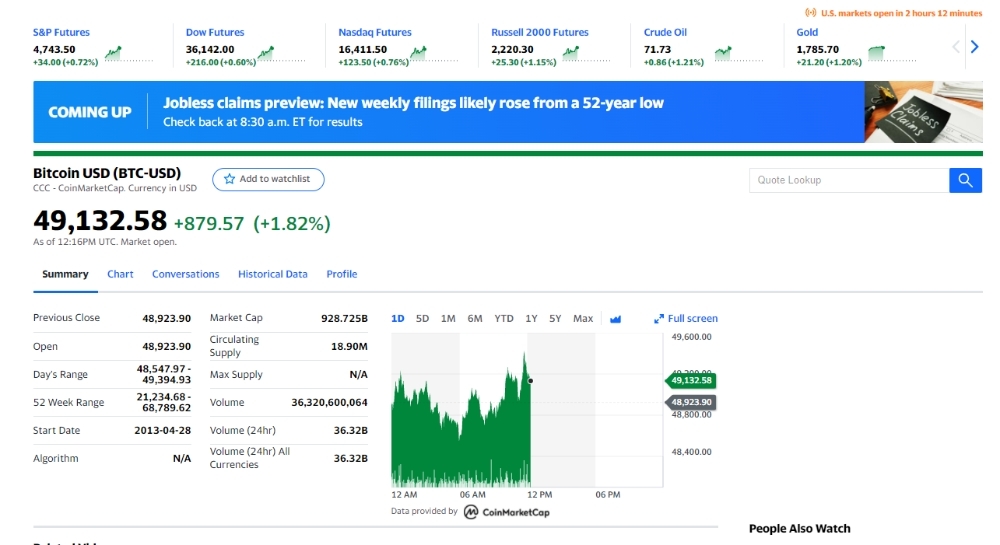Switch to the Chart tab
The height and width of the screenshot is (545, 1000).
pos(120,274)
